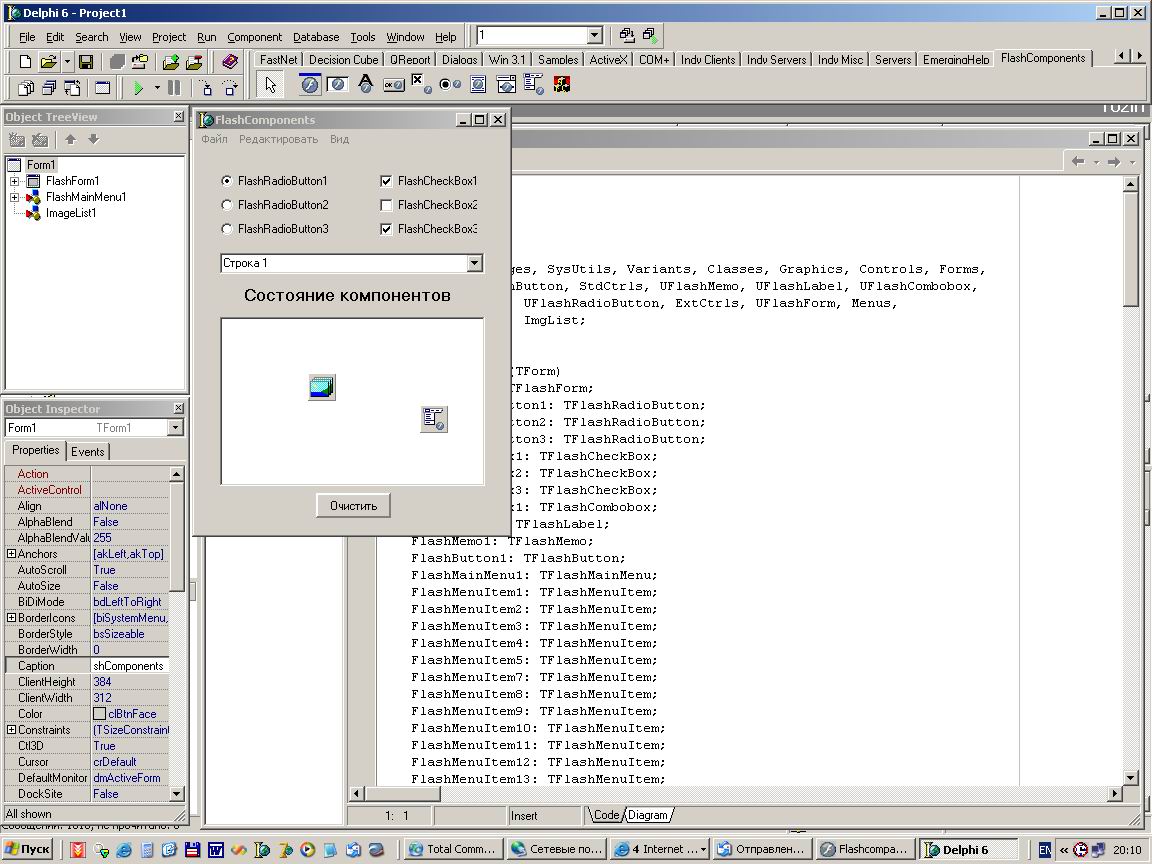The width and height of the screenshot is (1152, 864).
Task: Click Add file to project icon
Action: click(170, 62)
